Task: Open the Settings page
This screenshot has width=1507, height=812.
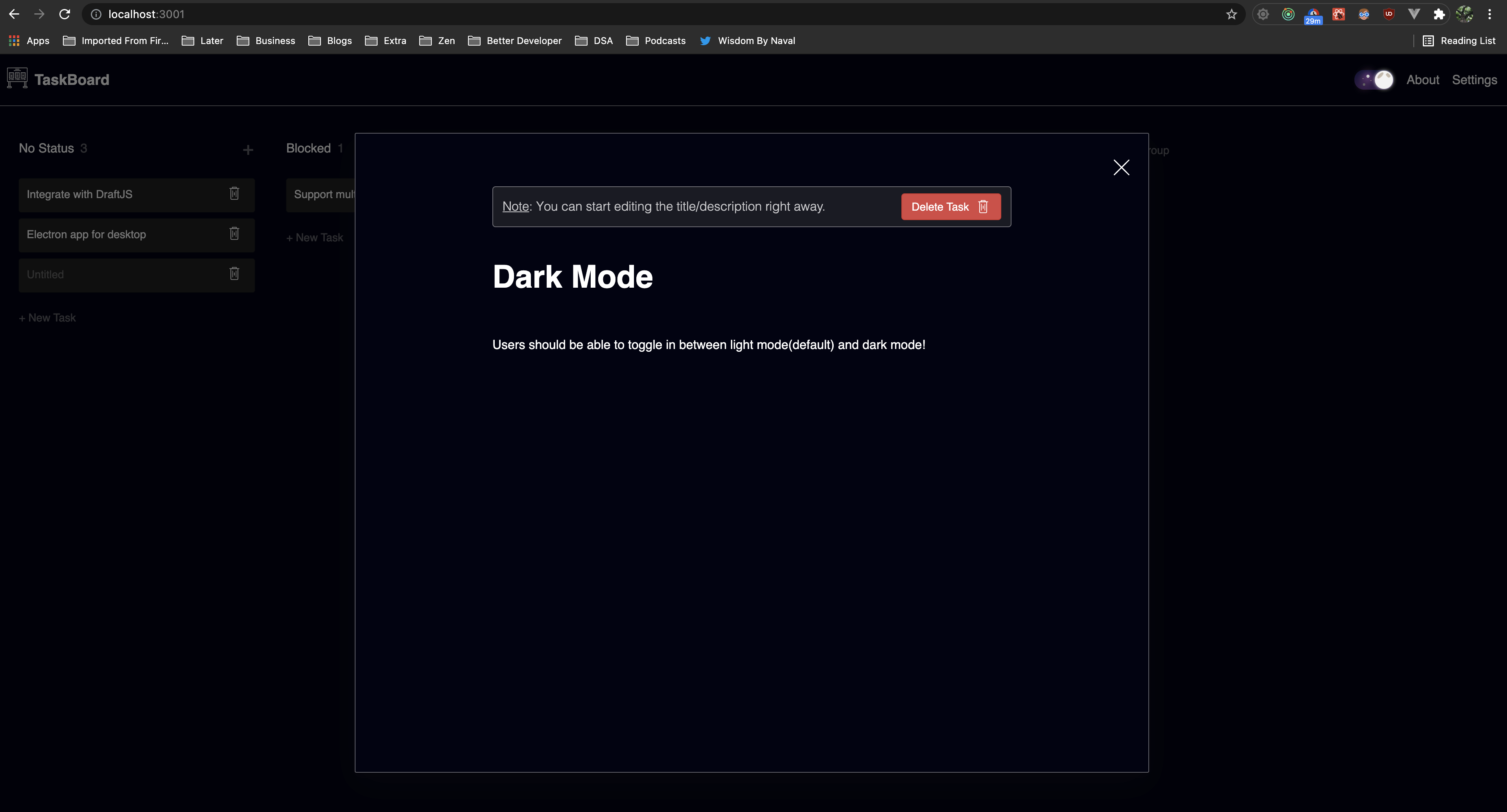Action: (1474, 80)
